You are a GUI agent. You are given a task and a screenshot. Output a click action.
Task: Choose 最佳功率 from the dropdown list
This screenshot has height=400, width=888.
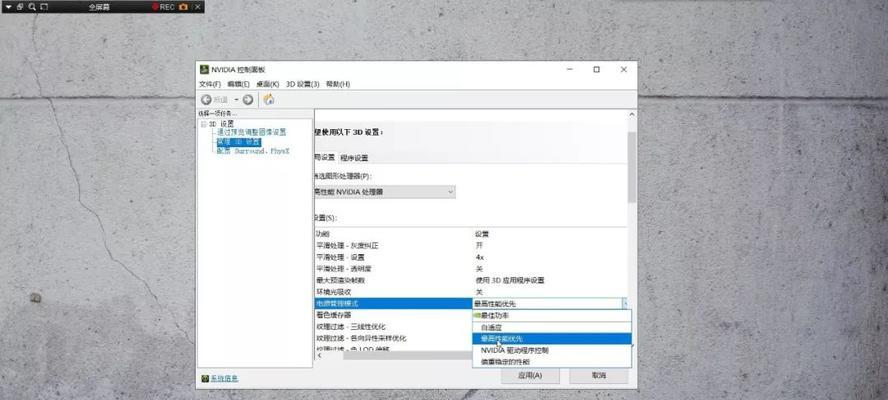tap(552, 315)
